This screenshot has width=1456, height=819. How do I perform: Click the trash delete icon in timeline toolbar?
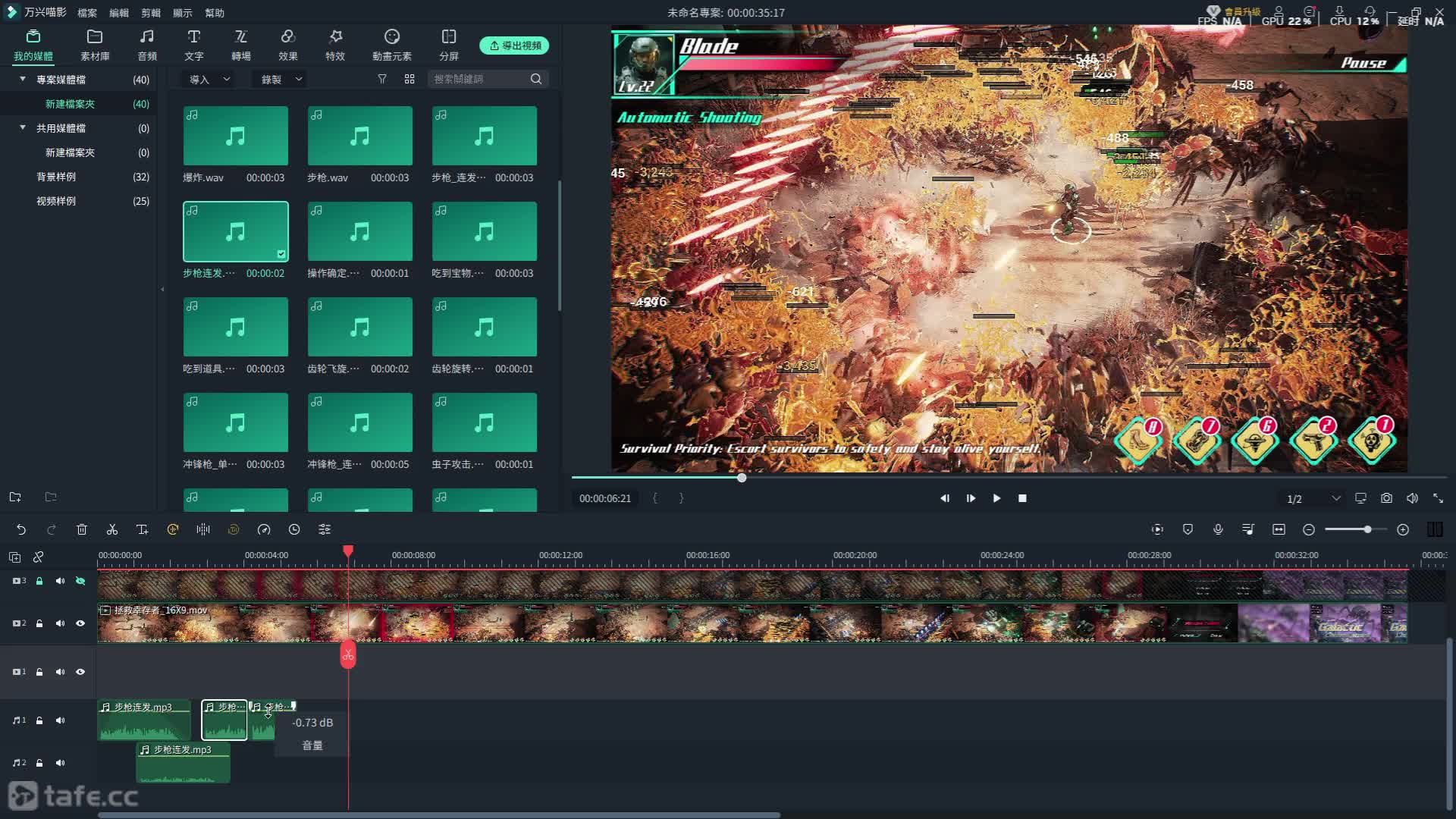coord(82,529)
